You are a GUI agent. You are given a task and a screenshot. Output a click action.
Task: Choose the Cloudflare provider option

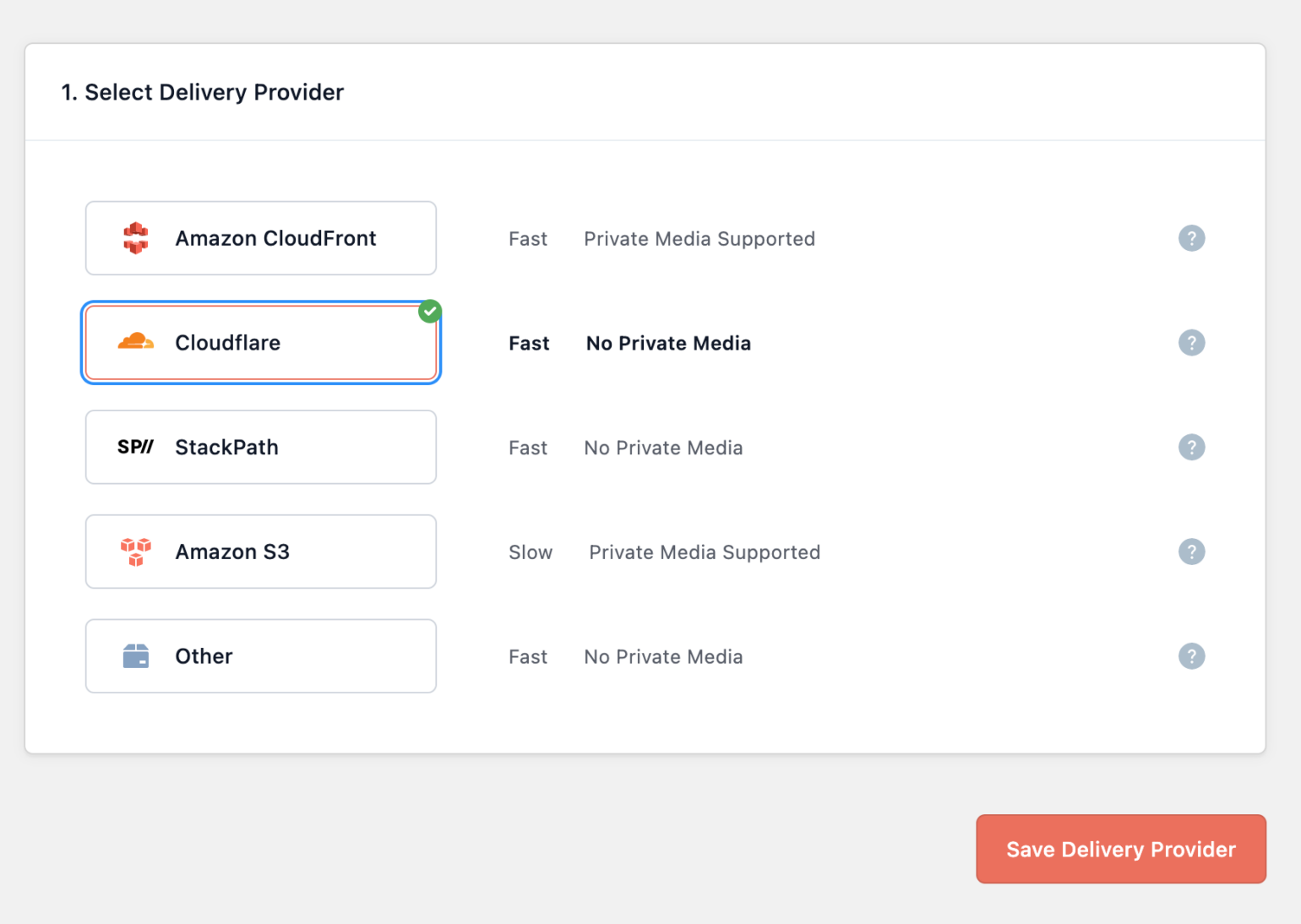[x=261, y=343]
